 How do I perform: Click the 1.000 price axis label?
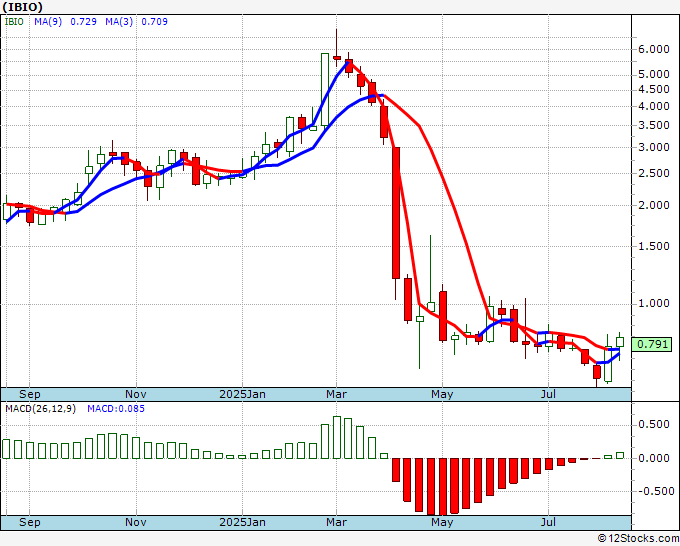[654, 304]
